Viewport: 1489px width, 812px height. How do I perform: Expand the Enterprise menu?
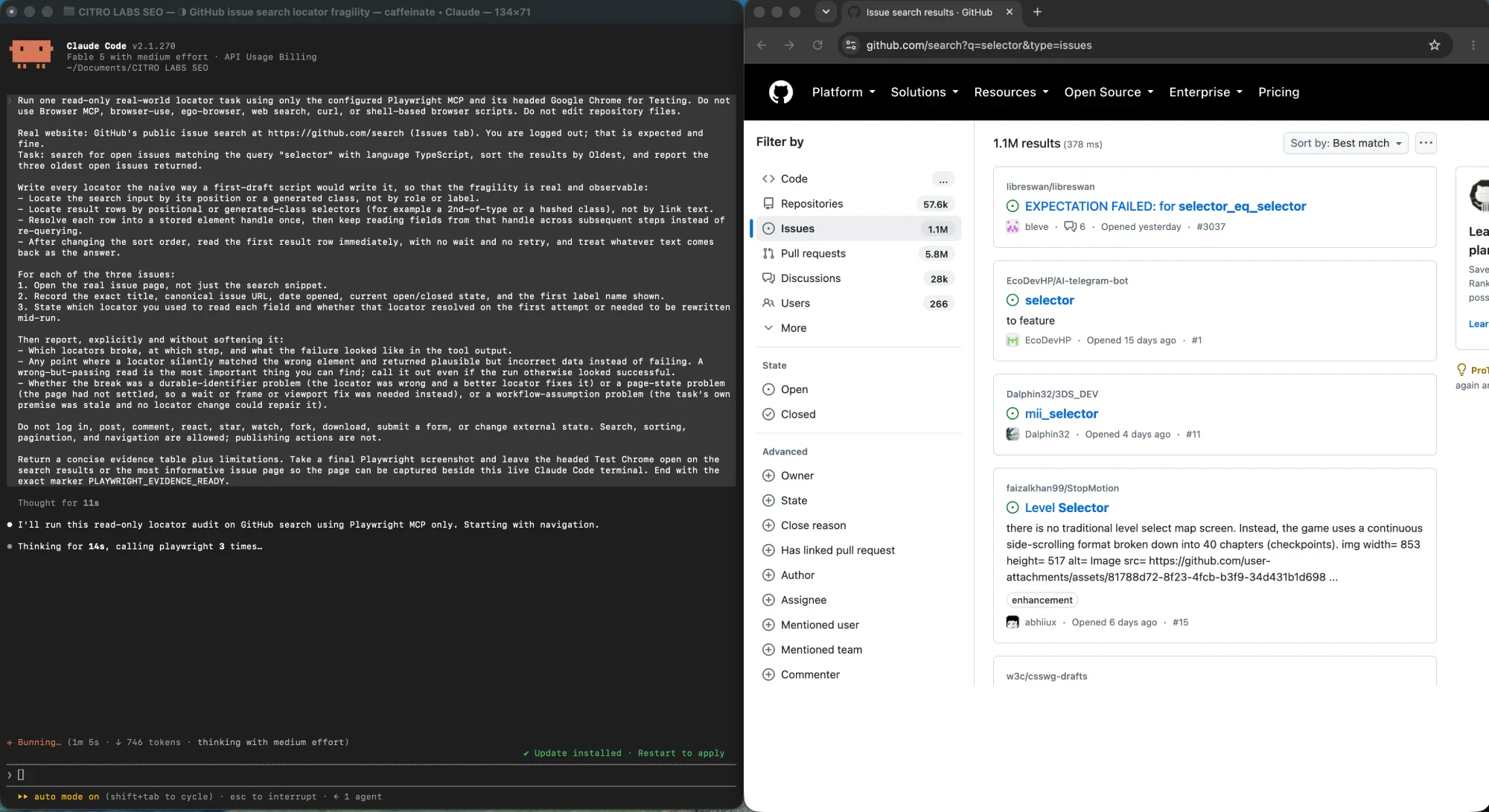tap(1205, 92)
